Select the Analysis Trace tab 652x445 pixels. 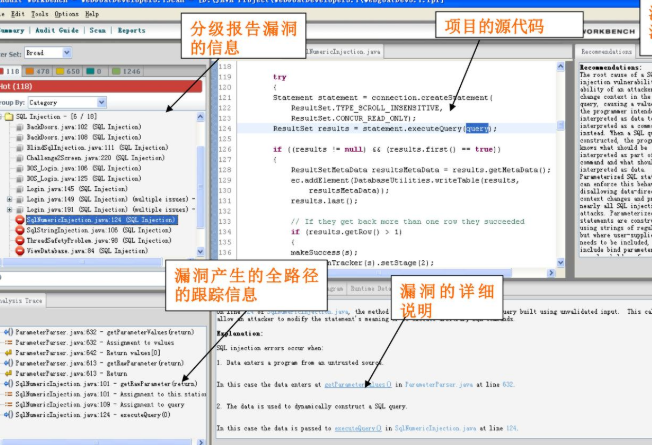point(22,300)
